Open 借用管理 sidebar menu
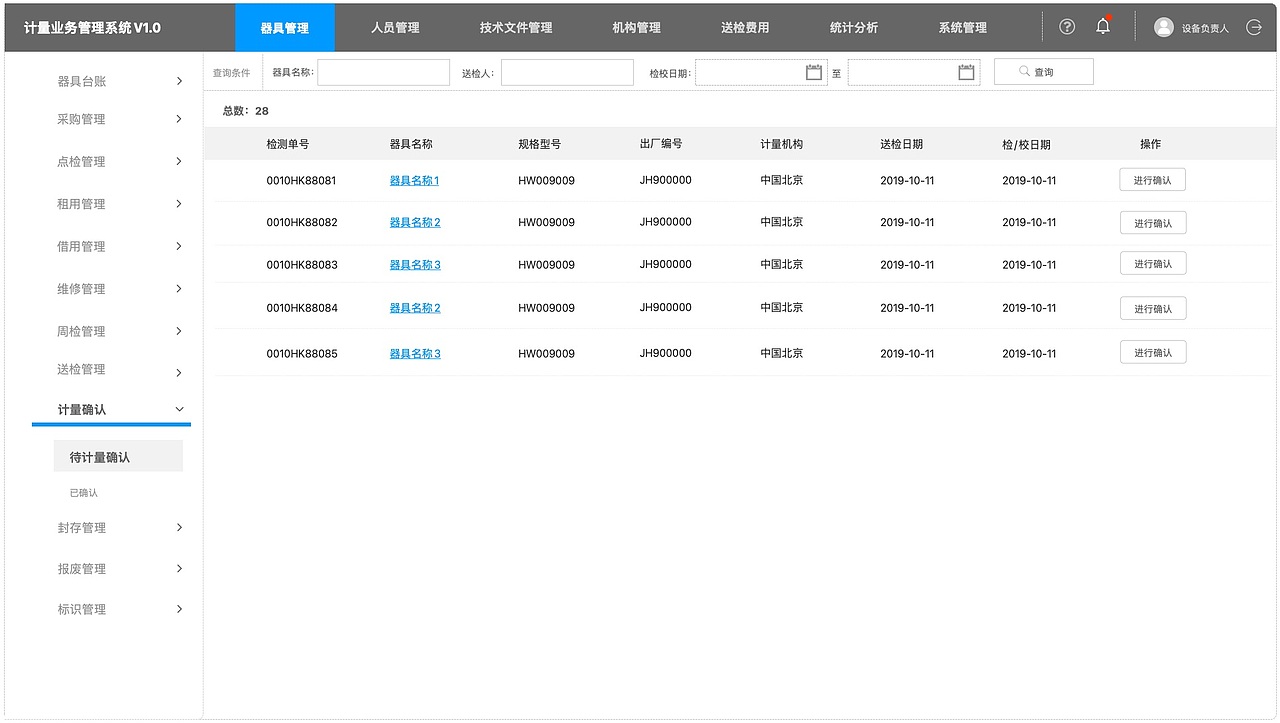This screenshot has width=1280, height=723. tap(81, 246)
